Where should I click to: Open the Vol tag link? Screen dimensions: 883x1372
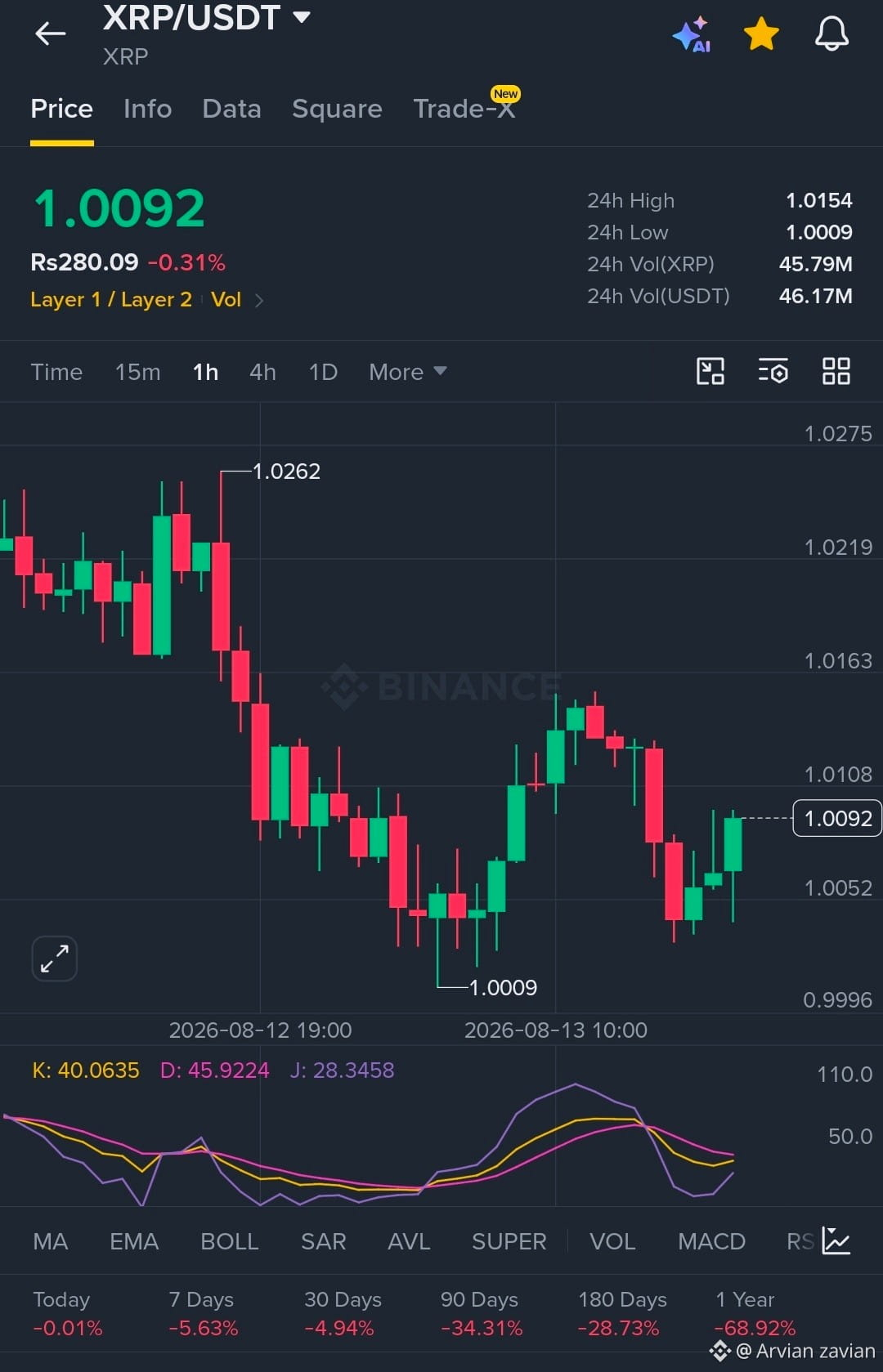226,300
